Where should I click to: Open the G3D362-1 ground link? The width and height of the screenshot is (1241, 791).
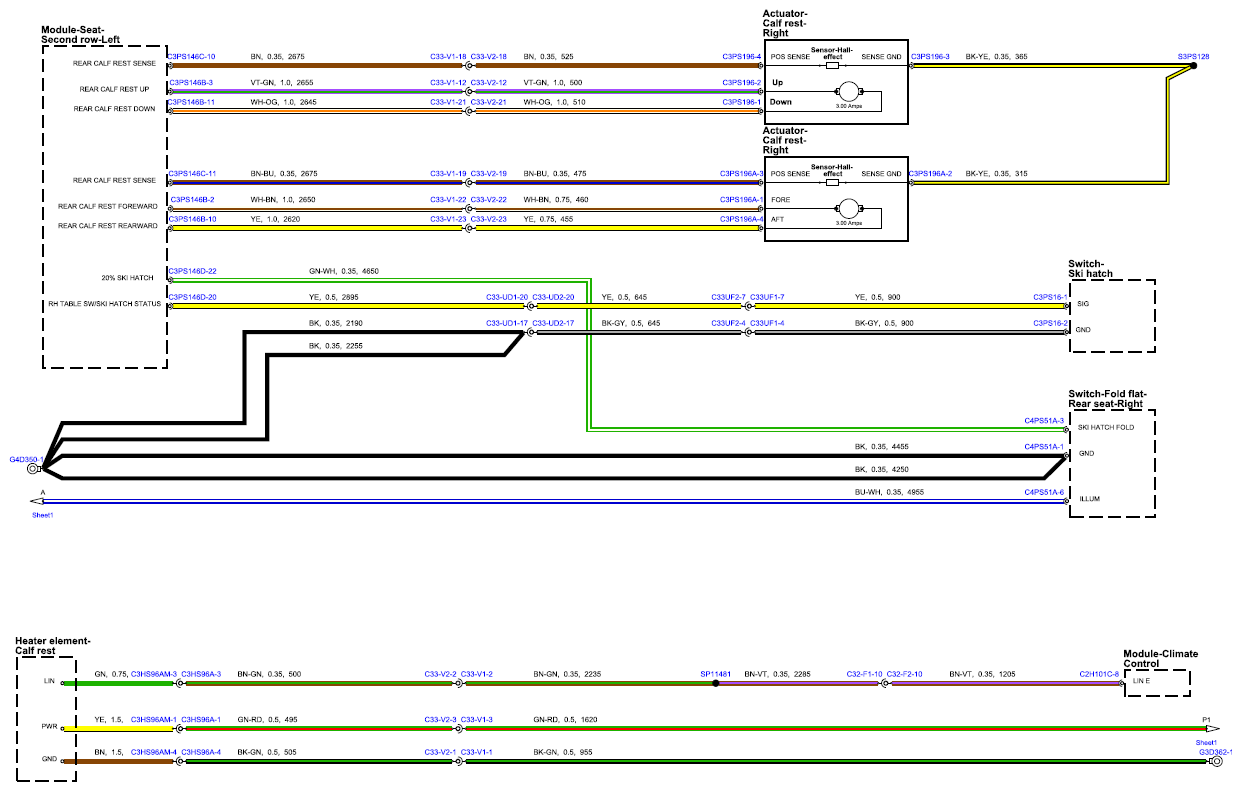[x=1216, y=752]
